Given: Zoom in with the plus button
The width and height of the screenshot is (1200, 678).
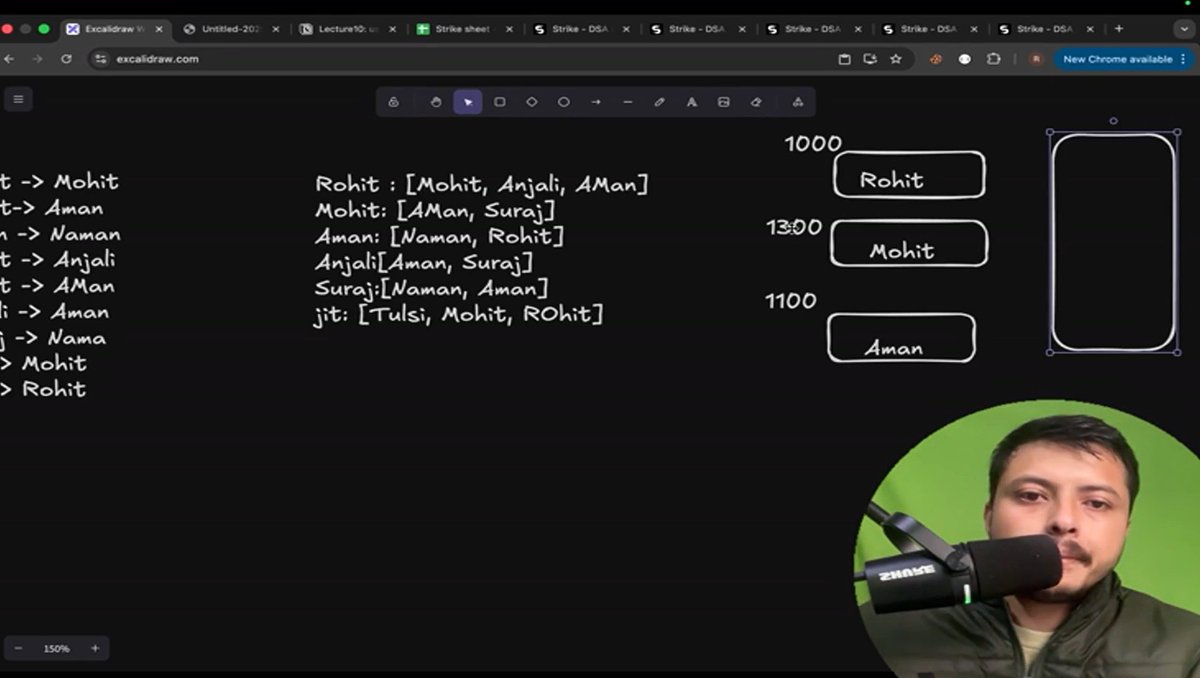Looking at the screenshot, I should [x=95, y=649].
